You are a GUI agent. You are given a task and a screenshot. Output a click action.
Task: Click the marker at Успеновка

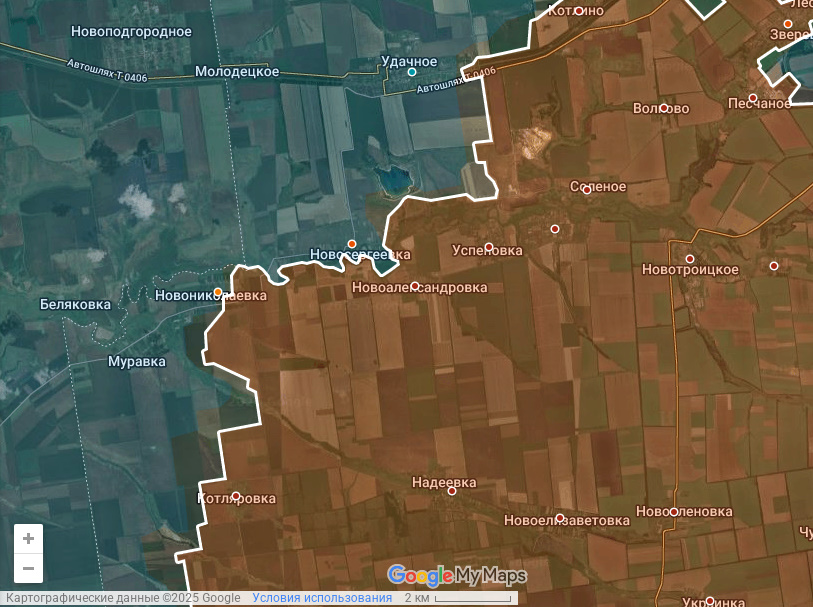tap(489, 247)
